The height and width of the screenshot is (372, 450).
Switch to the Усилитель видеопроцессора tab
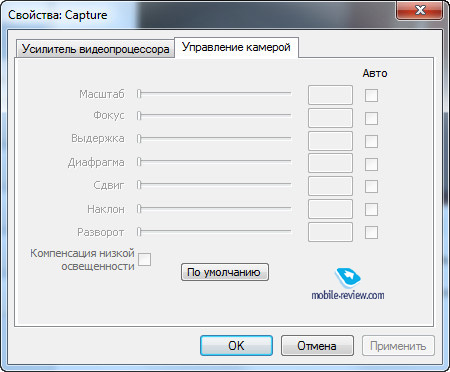96,49
